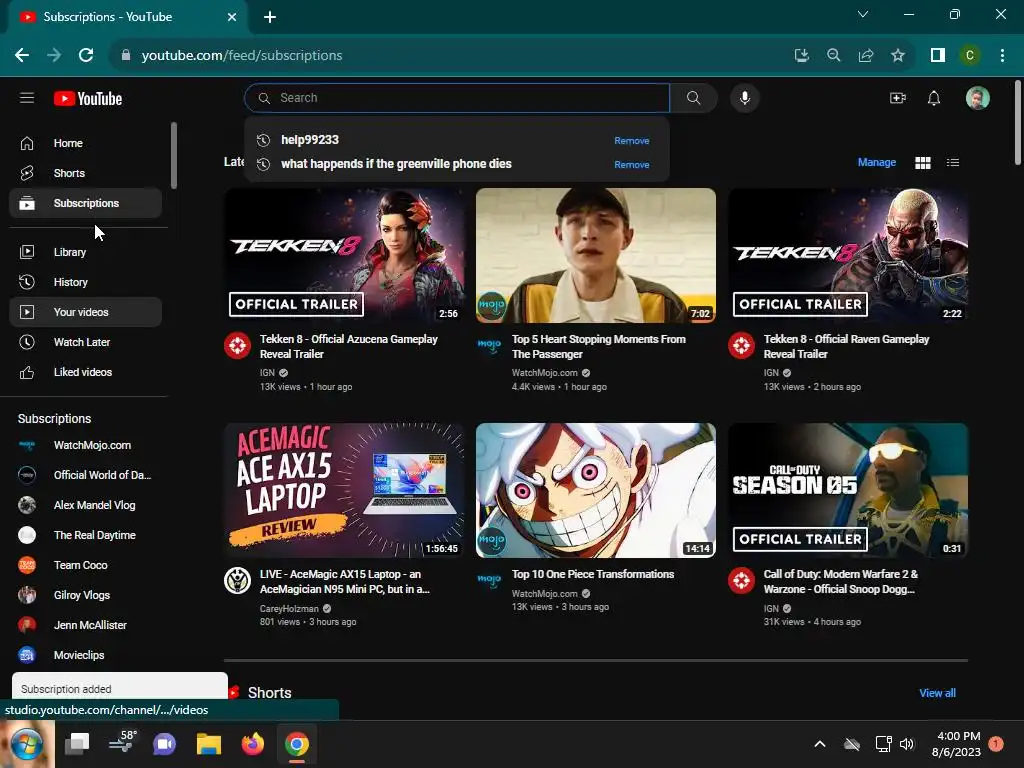Open the Create video camera icon
The image size is (1024, 768).
pyautogui.click(x=898, y=98)
